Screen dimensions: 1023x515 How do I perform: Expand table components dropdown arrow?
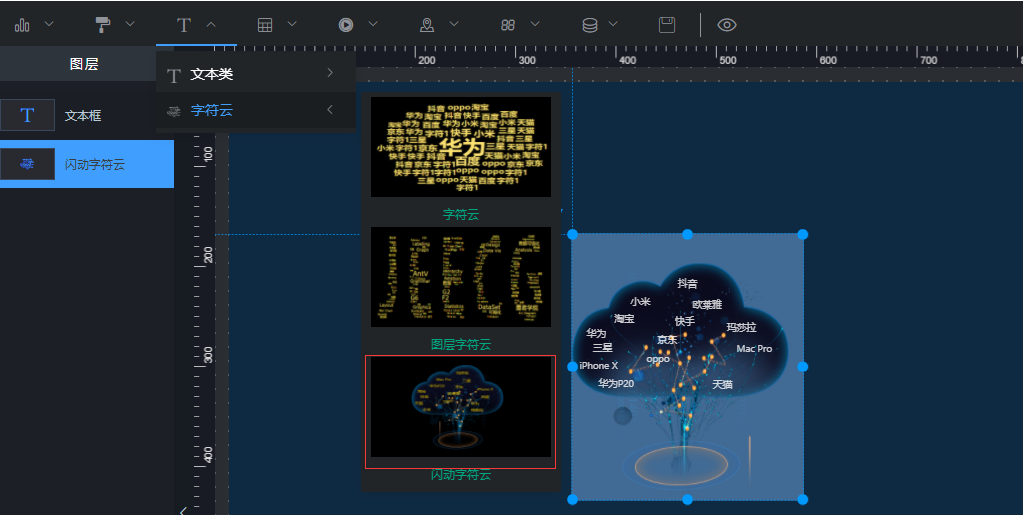pyautogui.click(x=292, y=24)
